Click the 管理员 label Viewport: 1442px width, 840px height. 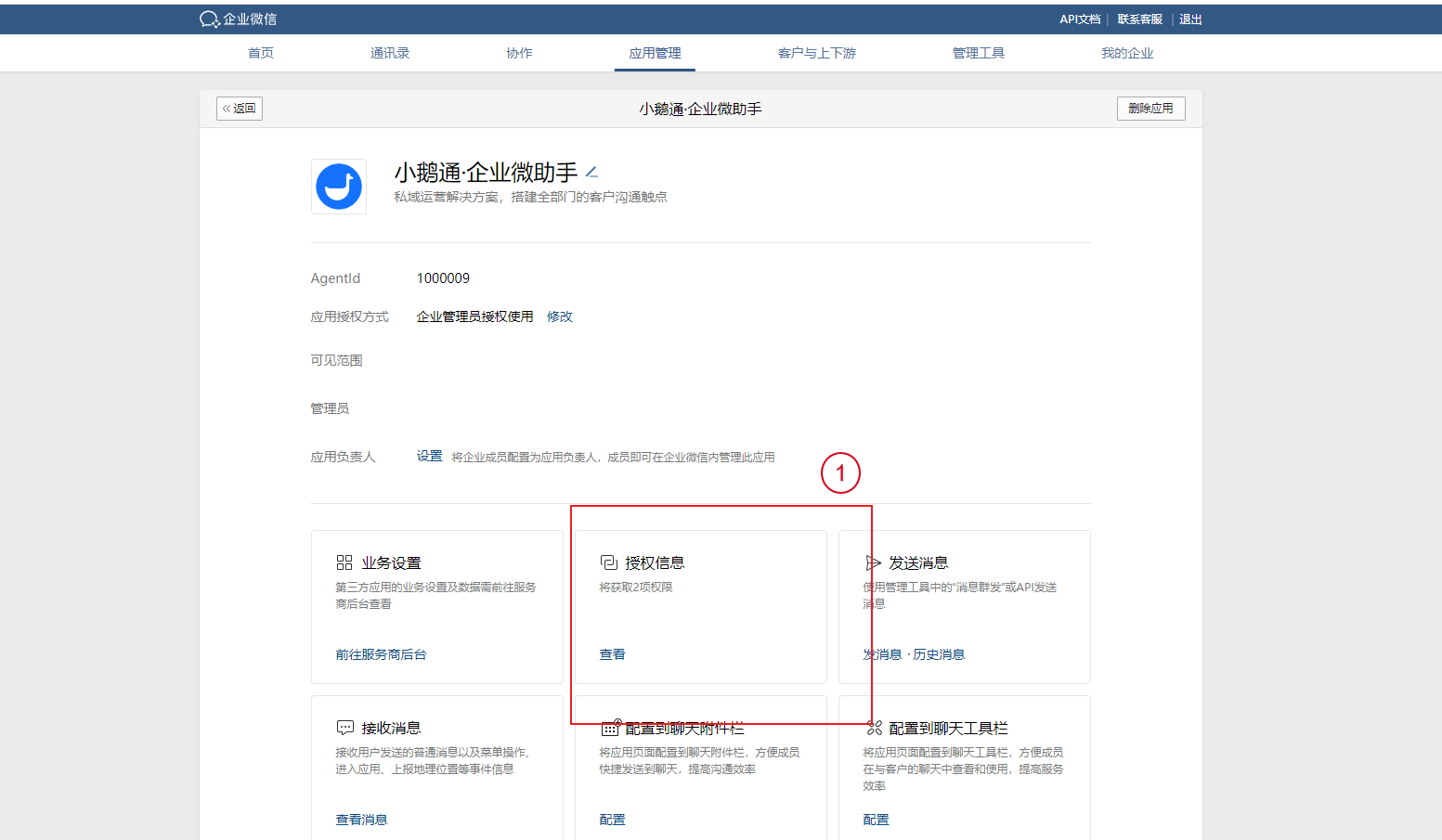click(330, 408)
